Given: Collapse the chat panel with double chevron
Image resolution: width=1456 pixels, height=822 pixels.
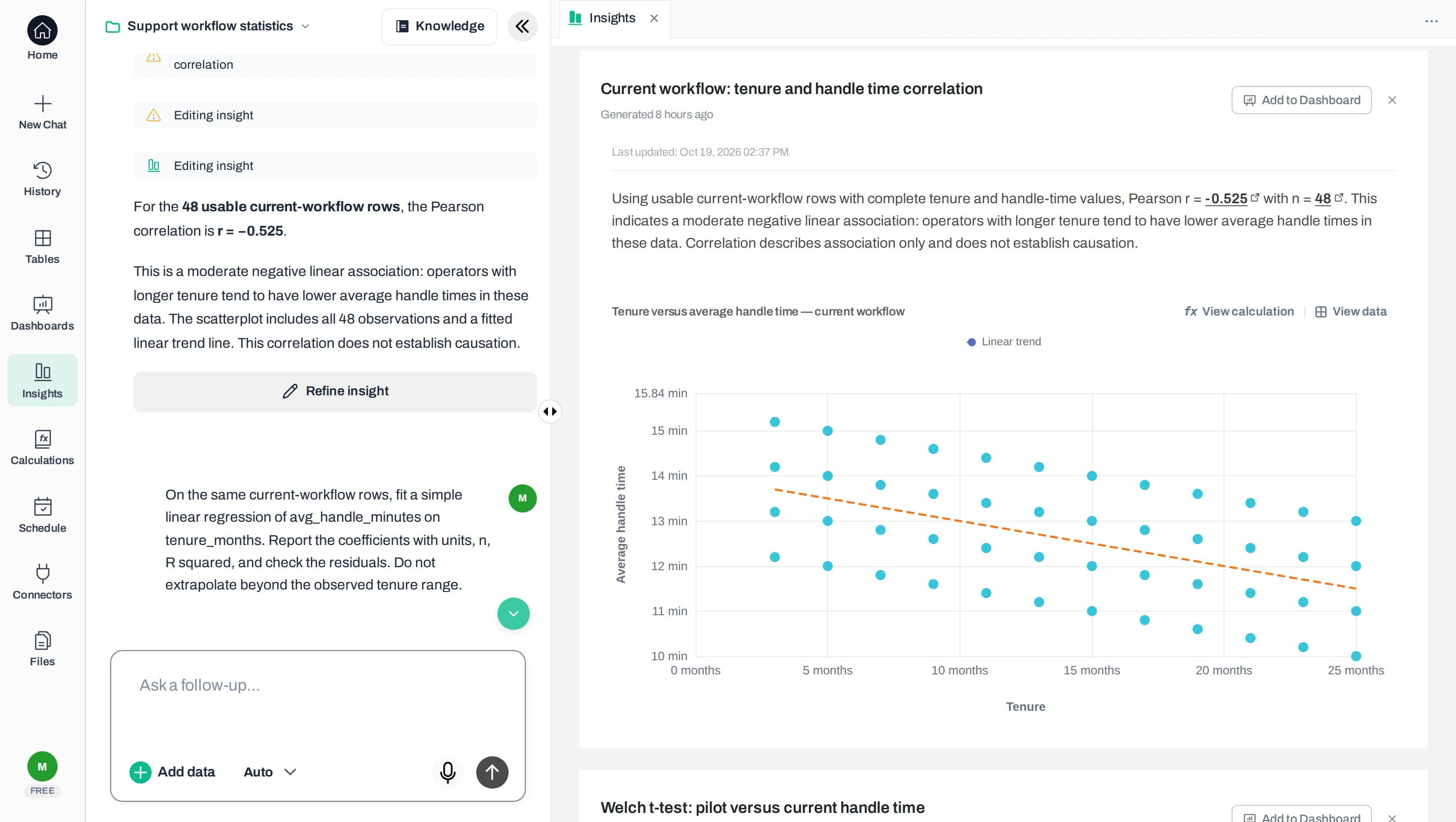Looking at the screenshot, I should coord(522,26).
